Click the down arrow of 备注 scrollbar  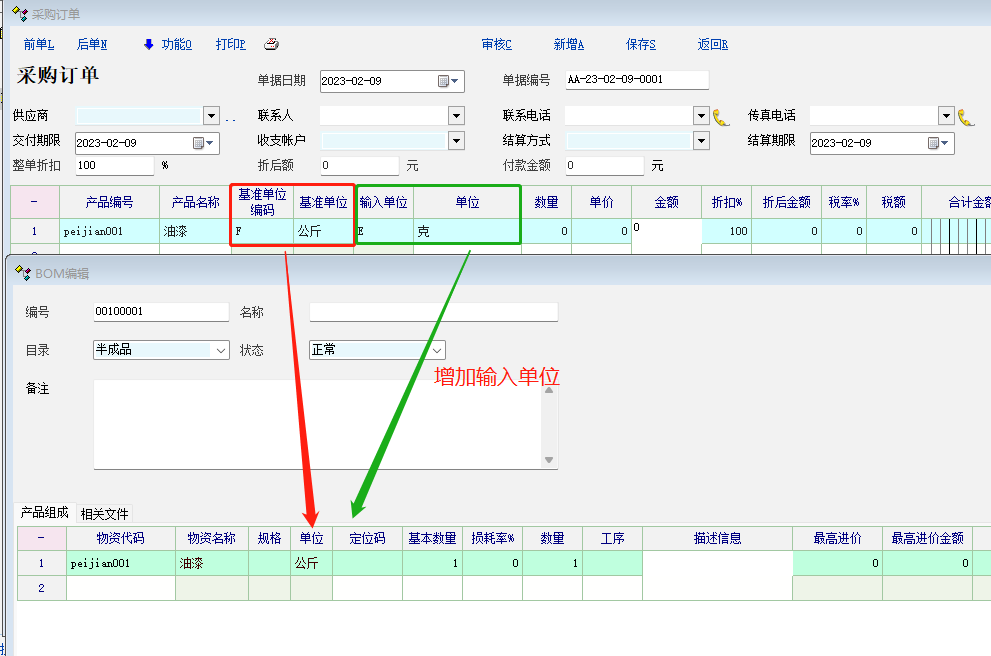[548, 460]
